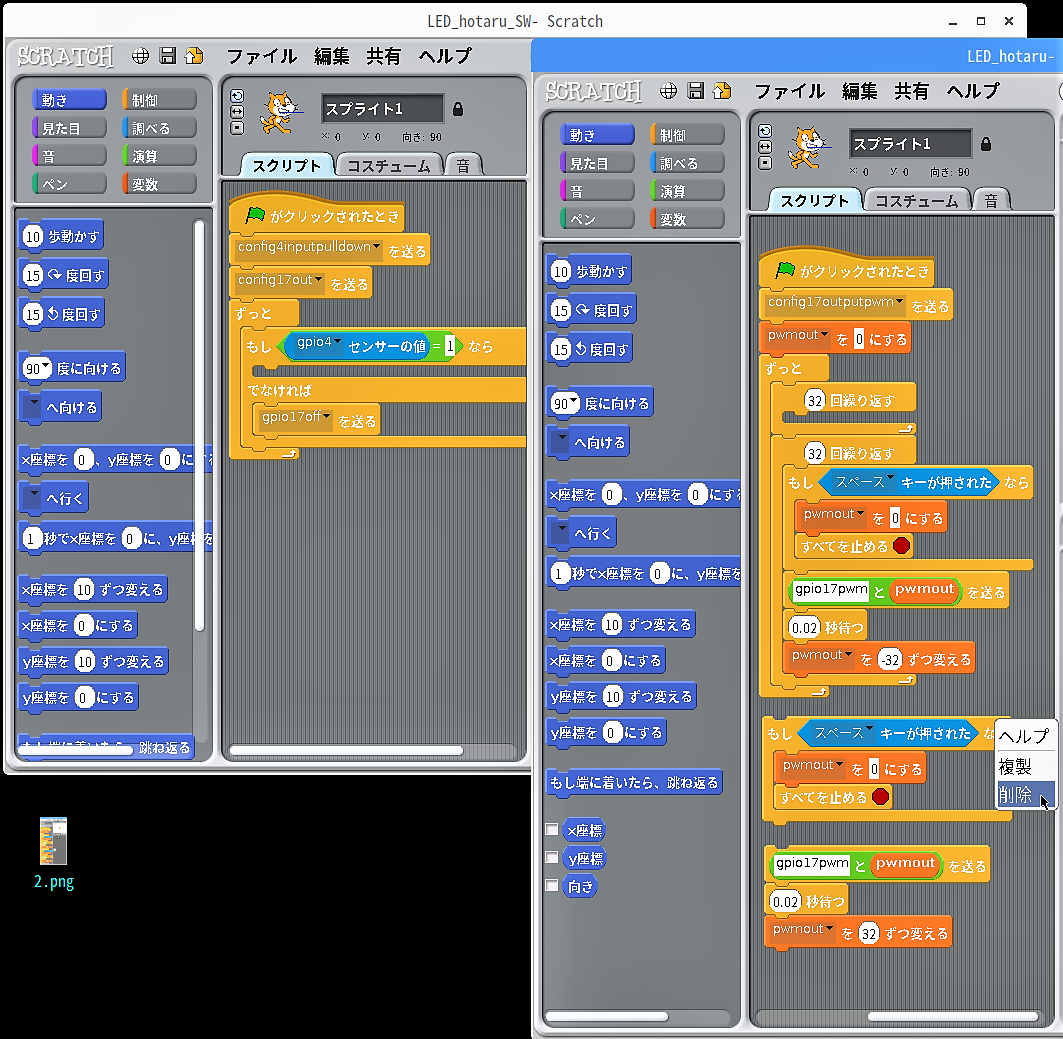Minimize the LED_hotaru_SW Scratch window
This screenshot has height=1039, width=1063.
953,22
